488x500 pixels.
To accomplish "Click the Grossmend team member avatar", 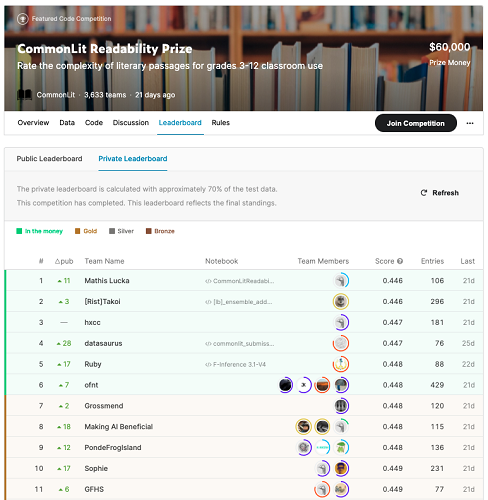I will (341, 406).
